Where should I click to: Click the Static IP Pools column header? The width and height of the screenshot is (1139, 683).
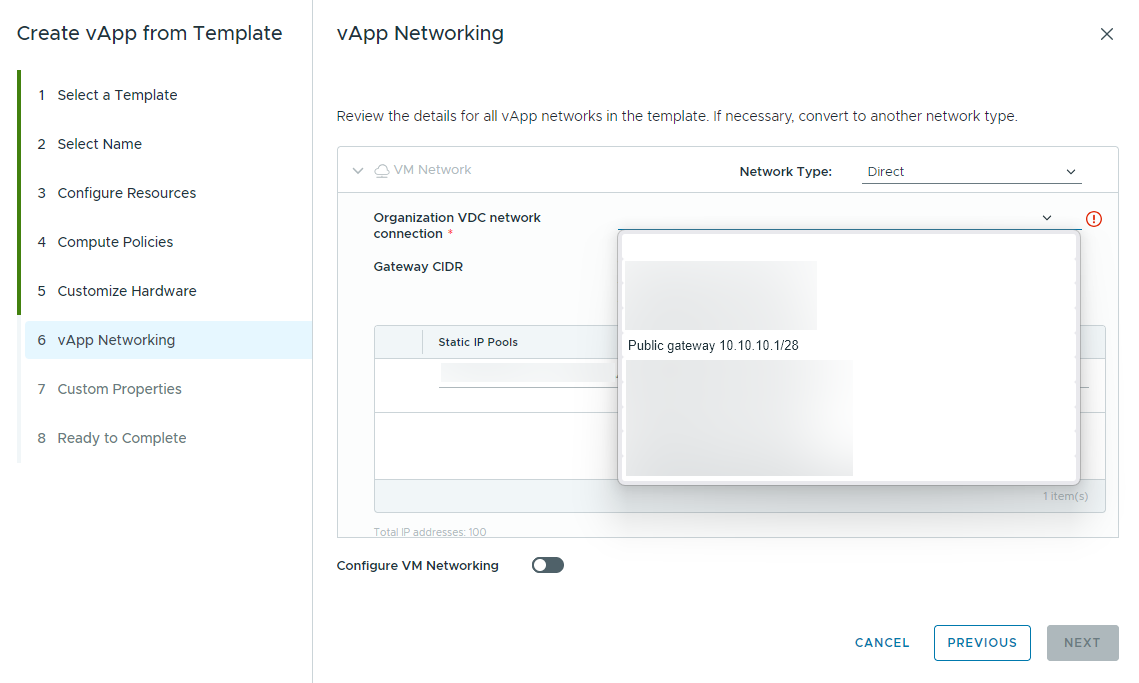click(477, 341)
